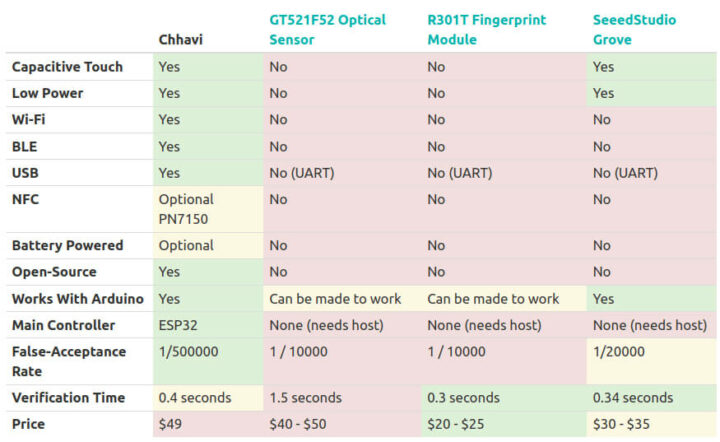Click the ESP32 main controller cell

[179, 325]
